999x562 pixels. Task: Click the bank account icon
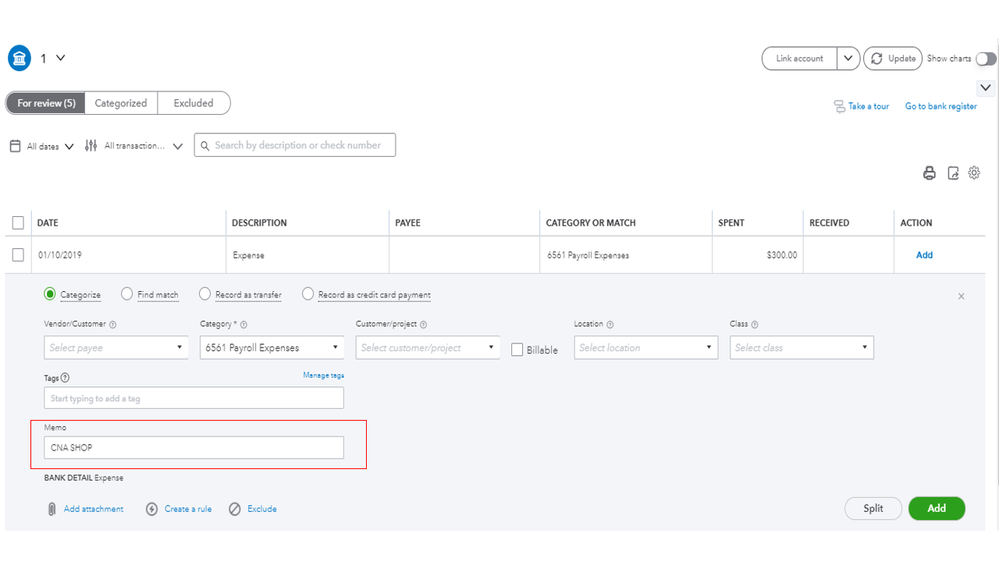pos(20,58)
